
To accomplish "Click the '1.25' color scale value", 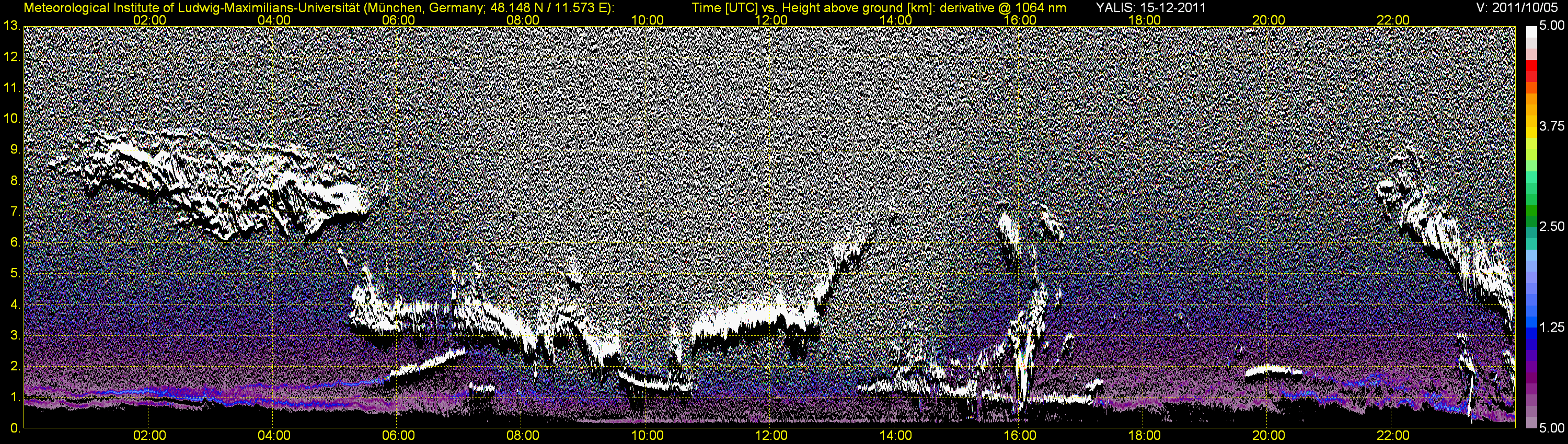I will click(1551, 327).
